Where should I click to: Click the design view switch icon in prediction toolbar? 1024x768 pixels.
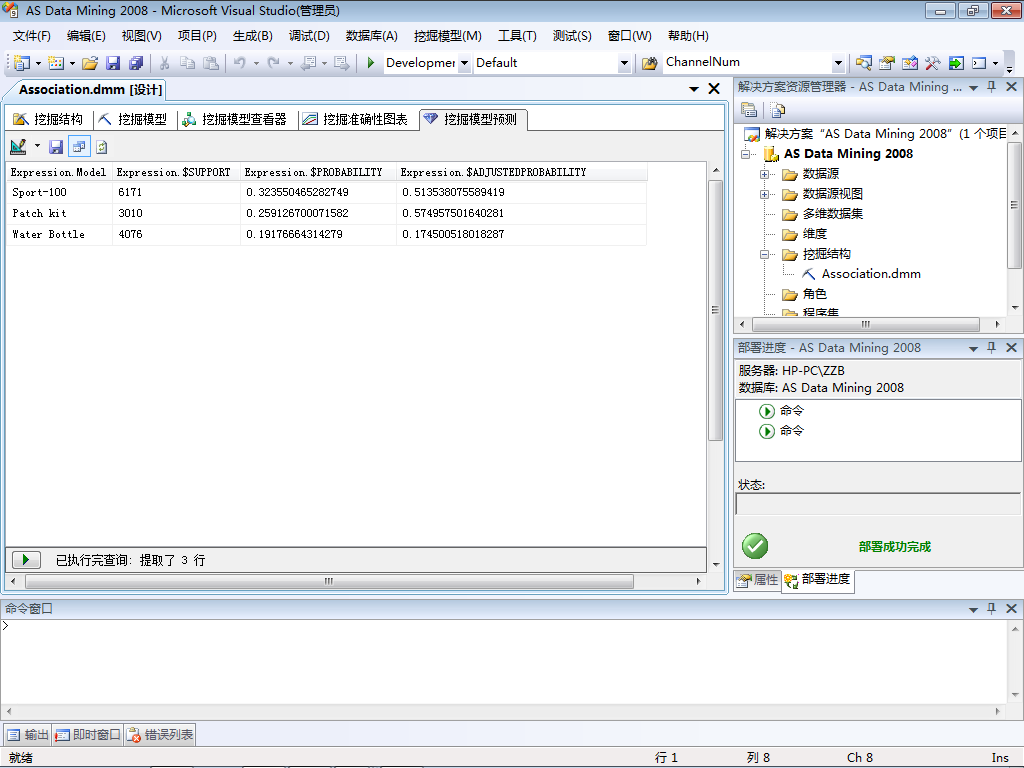(x=18, y=147)
